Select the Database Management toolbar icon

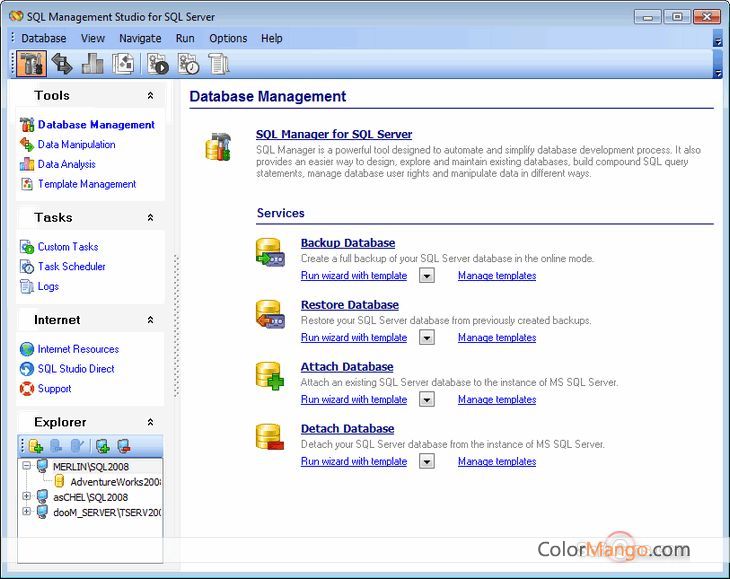point(31,64)
